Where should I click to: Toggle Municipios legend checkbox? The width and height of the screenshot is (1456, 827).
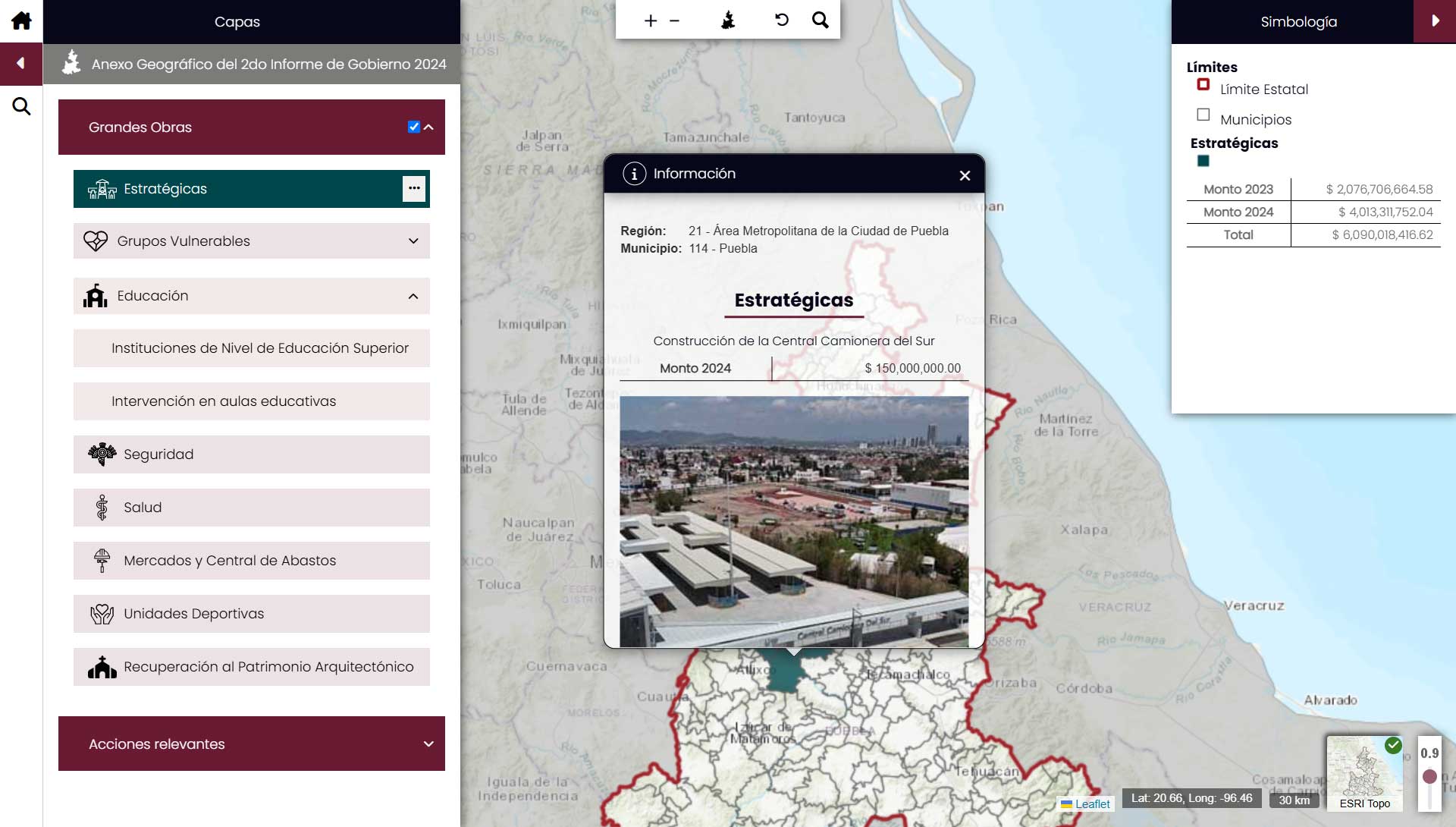(x=1203, y=115)
